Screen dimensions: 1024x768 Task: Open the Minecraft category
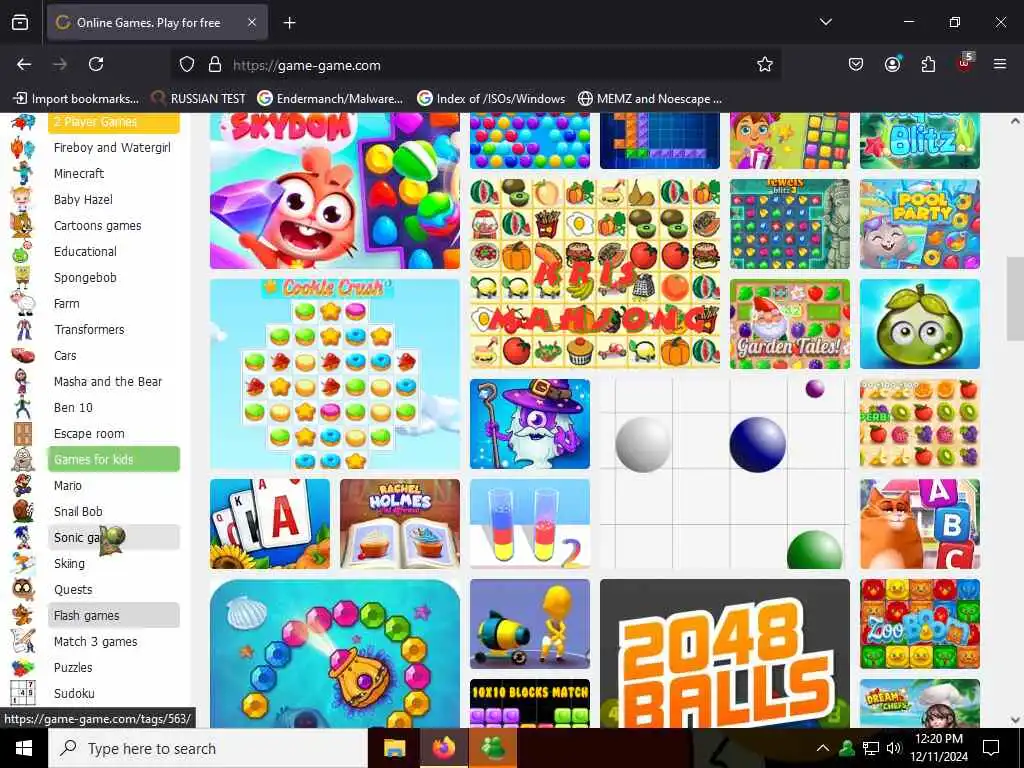click(79, 174)
